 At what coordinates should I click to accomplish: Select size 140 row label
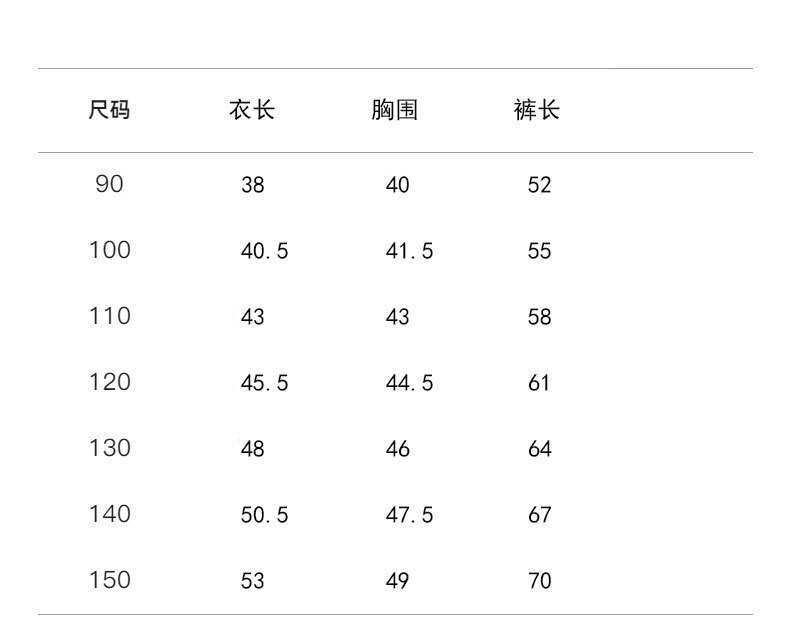pyautogui.click(x=109, y=514)
